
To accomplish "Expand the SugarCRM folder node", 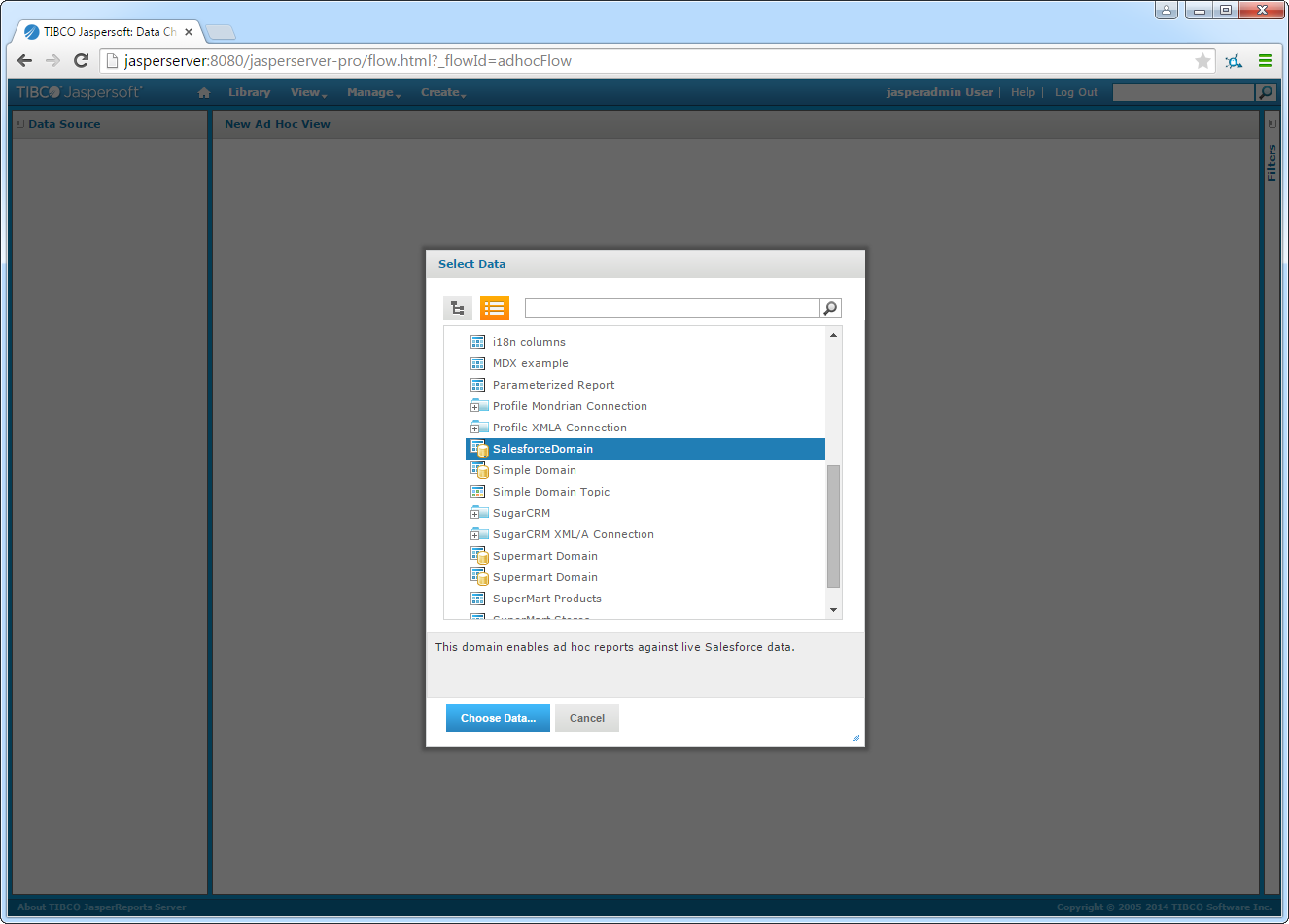I will click(474, 514).
